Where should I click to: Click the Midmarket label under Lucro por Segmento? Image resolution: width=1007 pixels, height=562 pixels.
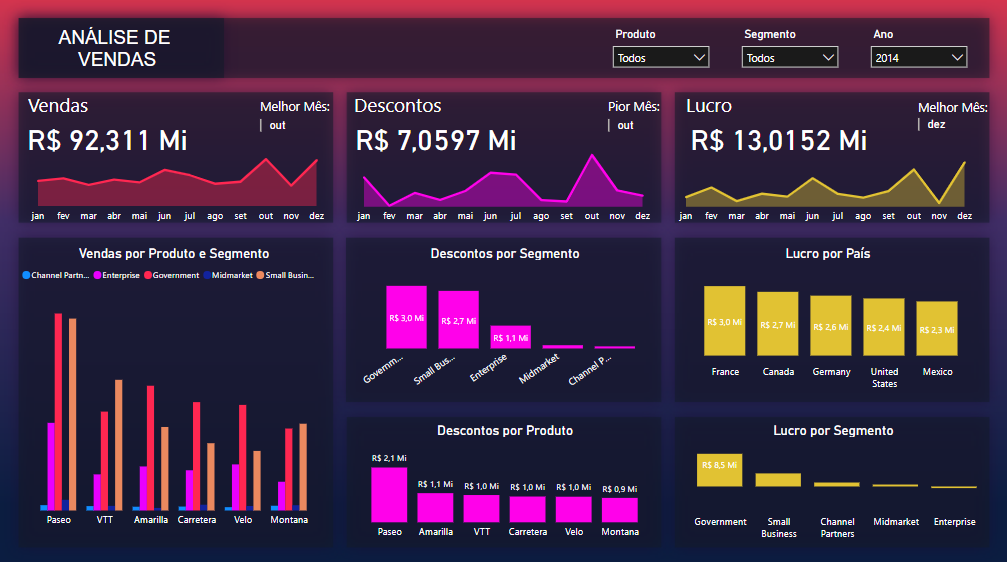[x=896, y=522]
